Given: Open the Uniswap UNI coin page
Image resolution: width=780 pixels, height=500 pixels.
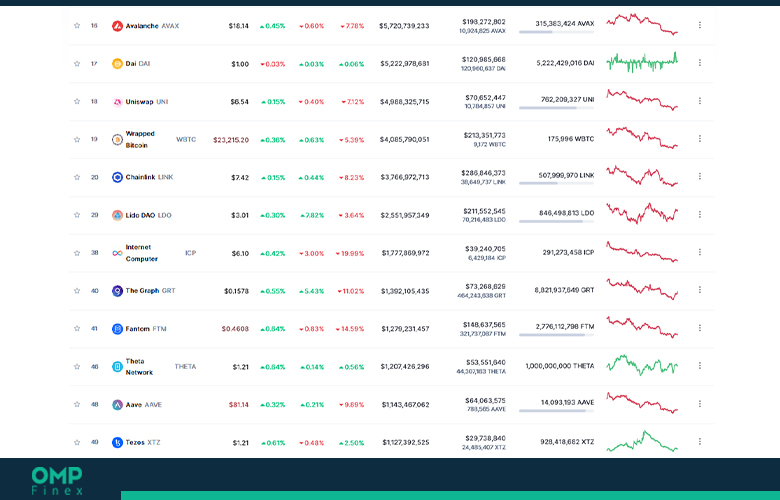Looking at the screenshot, I should pyautogui.click(x=147, y=102).
